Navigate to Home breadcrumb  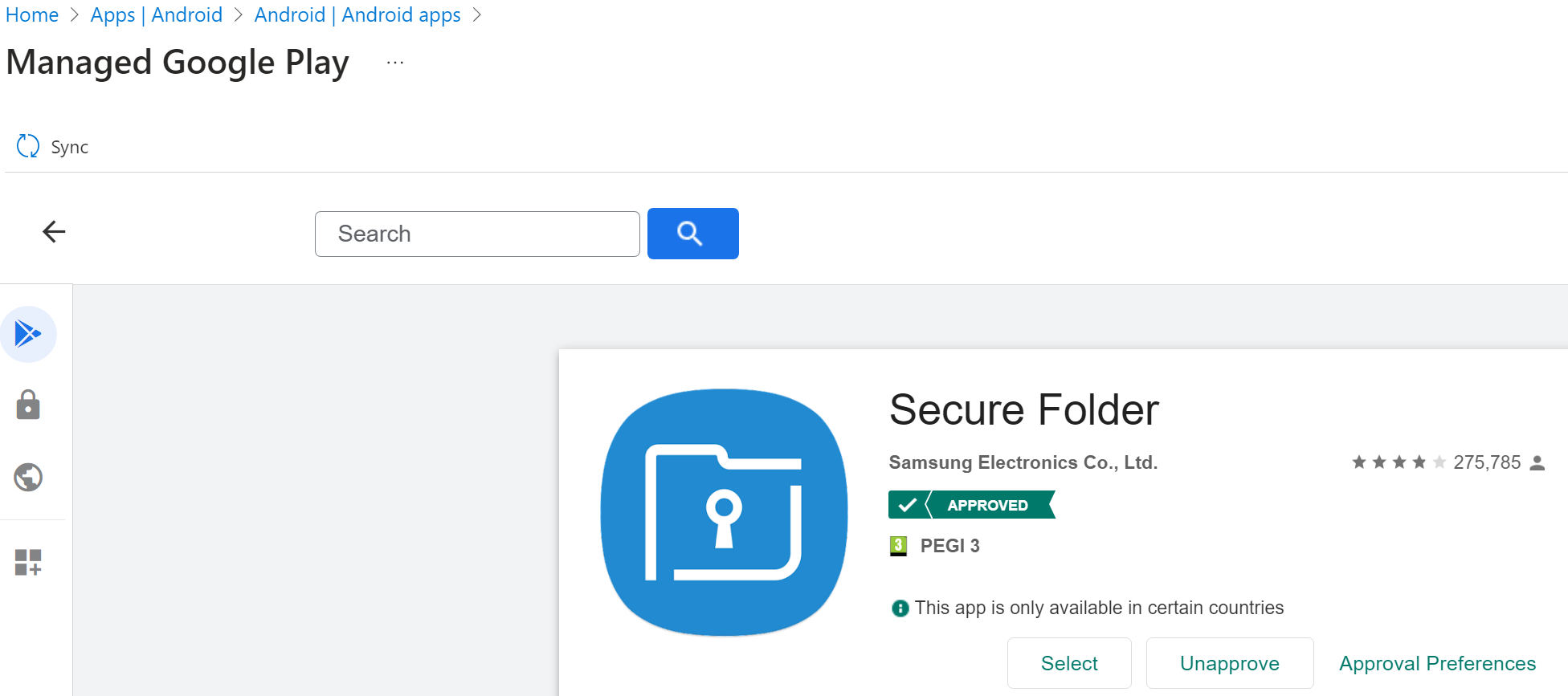click(x=32, y=15)
